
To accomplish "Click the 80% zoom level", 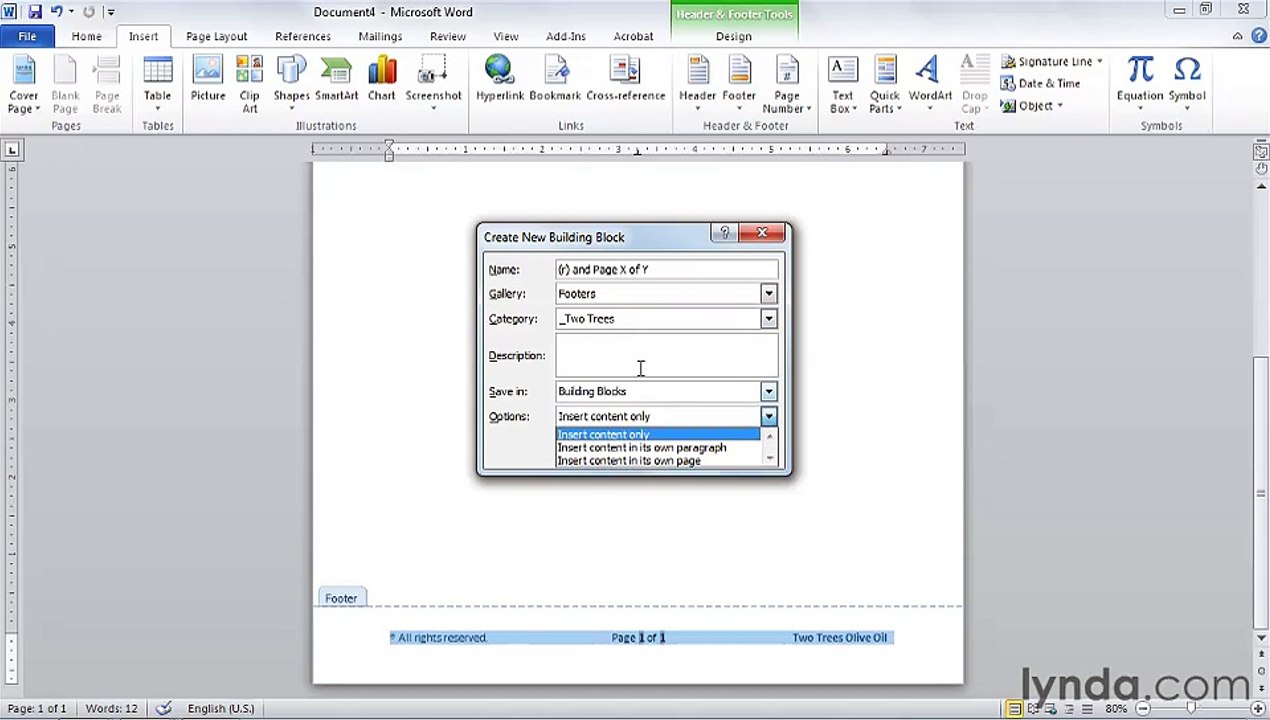I will (1116, 708).
